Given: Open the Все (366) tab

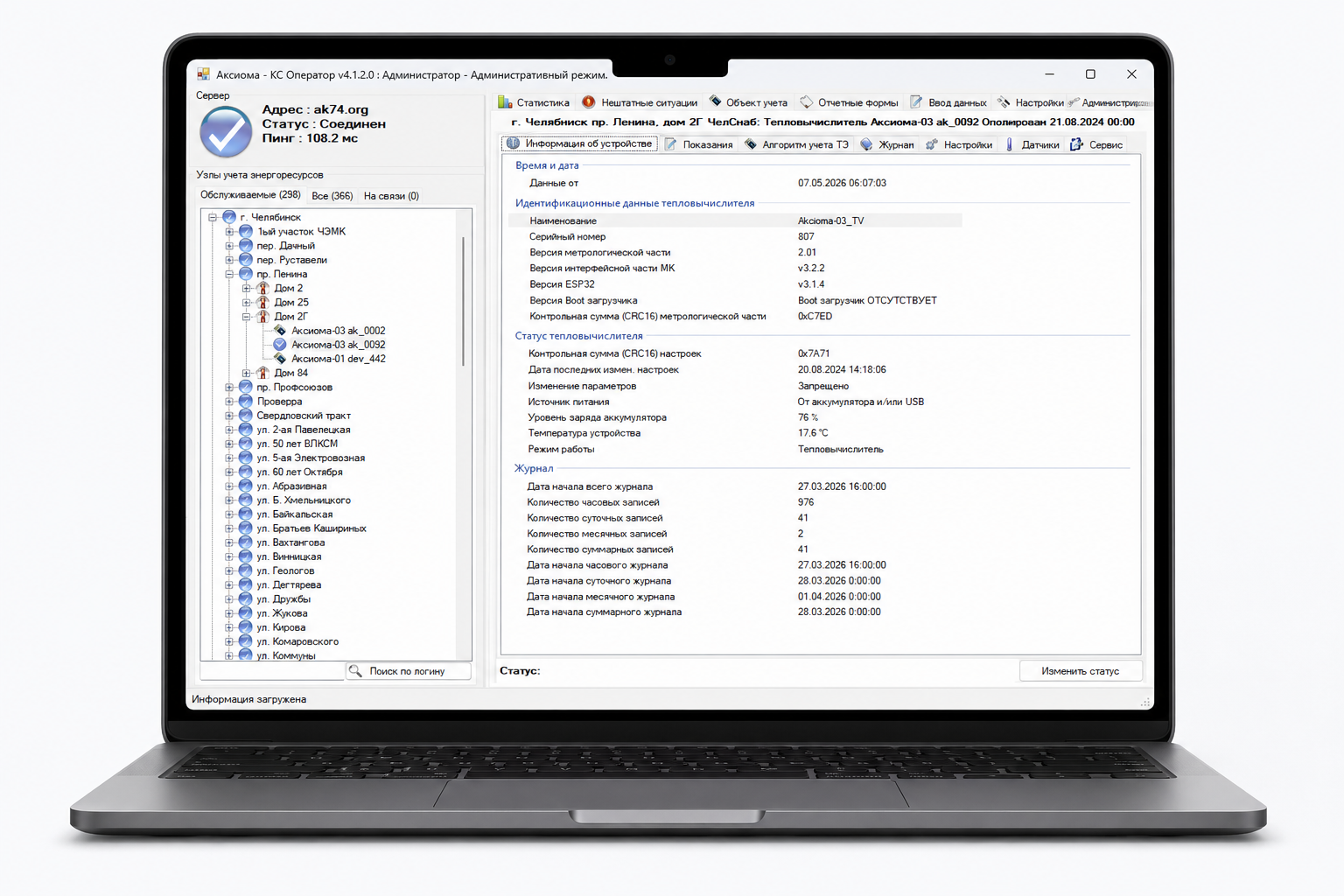Looking at the screenshot, I should [332, 196].
